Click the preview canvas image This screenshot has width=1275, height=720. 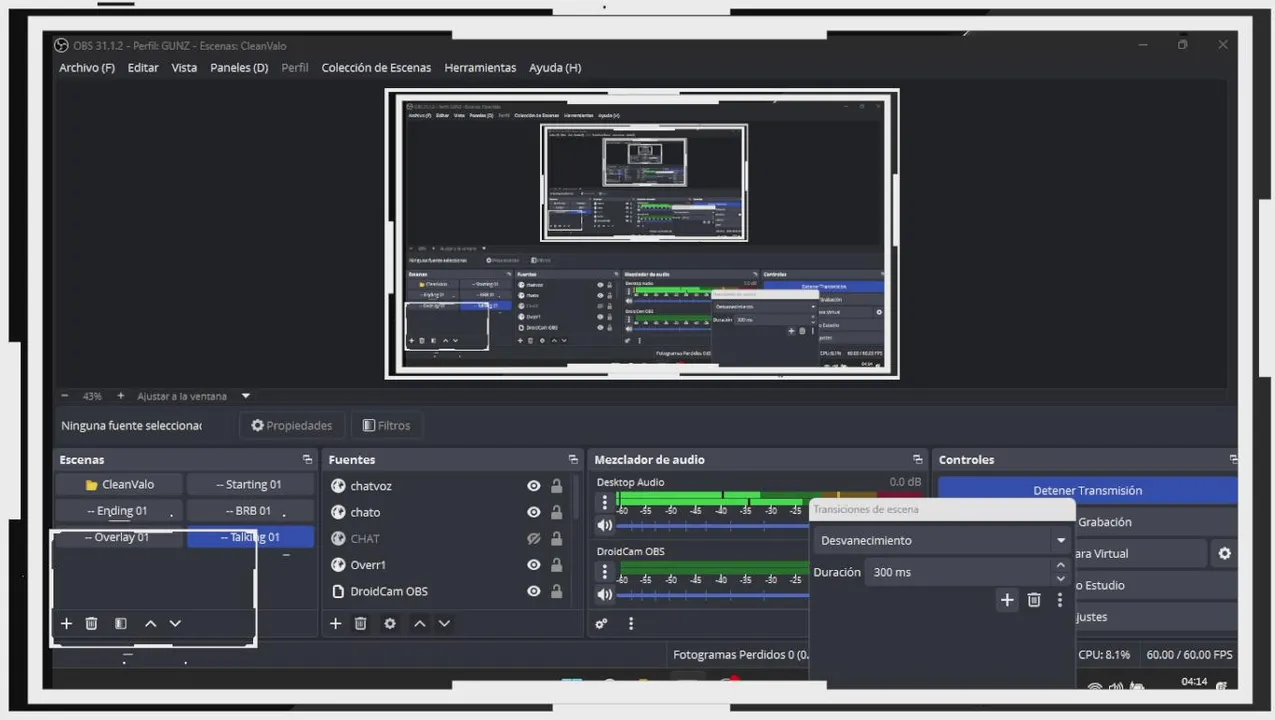(x=642, y=234)
